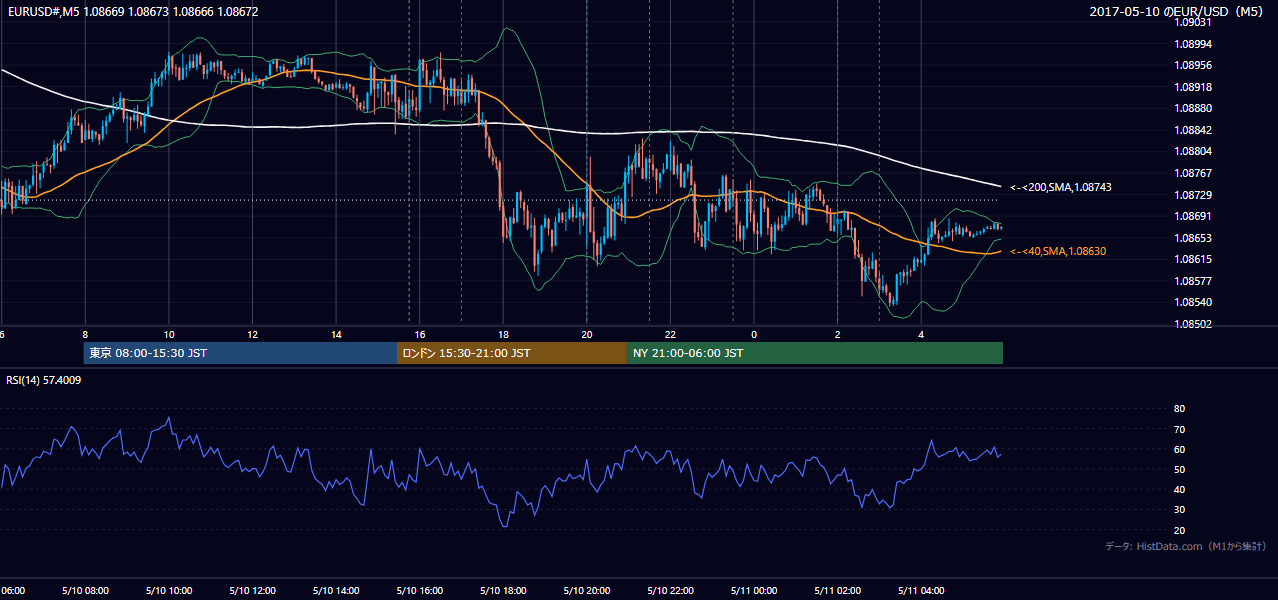Click price axis label 1.08577
The width and height of the screenshot is (1278, 600).
1194,281
